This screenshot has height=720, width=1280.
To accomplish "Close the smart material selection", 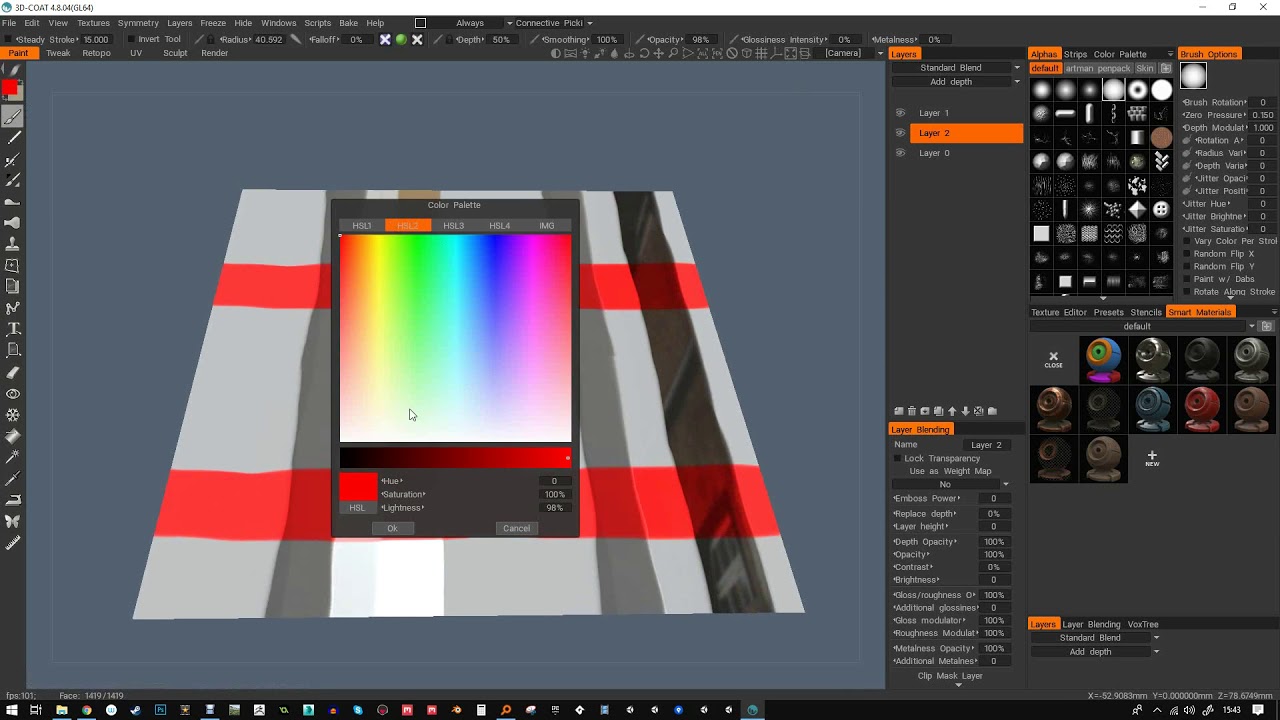I will click(x=1053, y=359).
